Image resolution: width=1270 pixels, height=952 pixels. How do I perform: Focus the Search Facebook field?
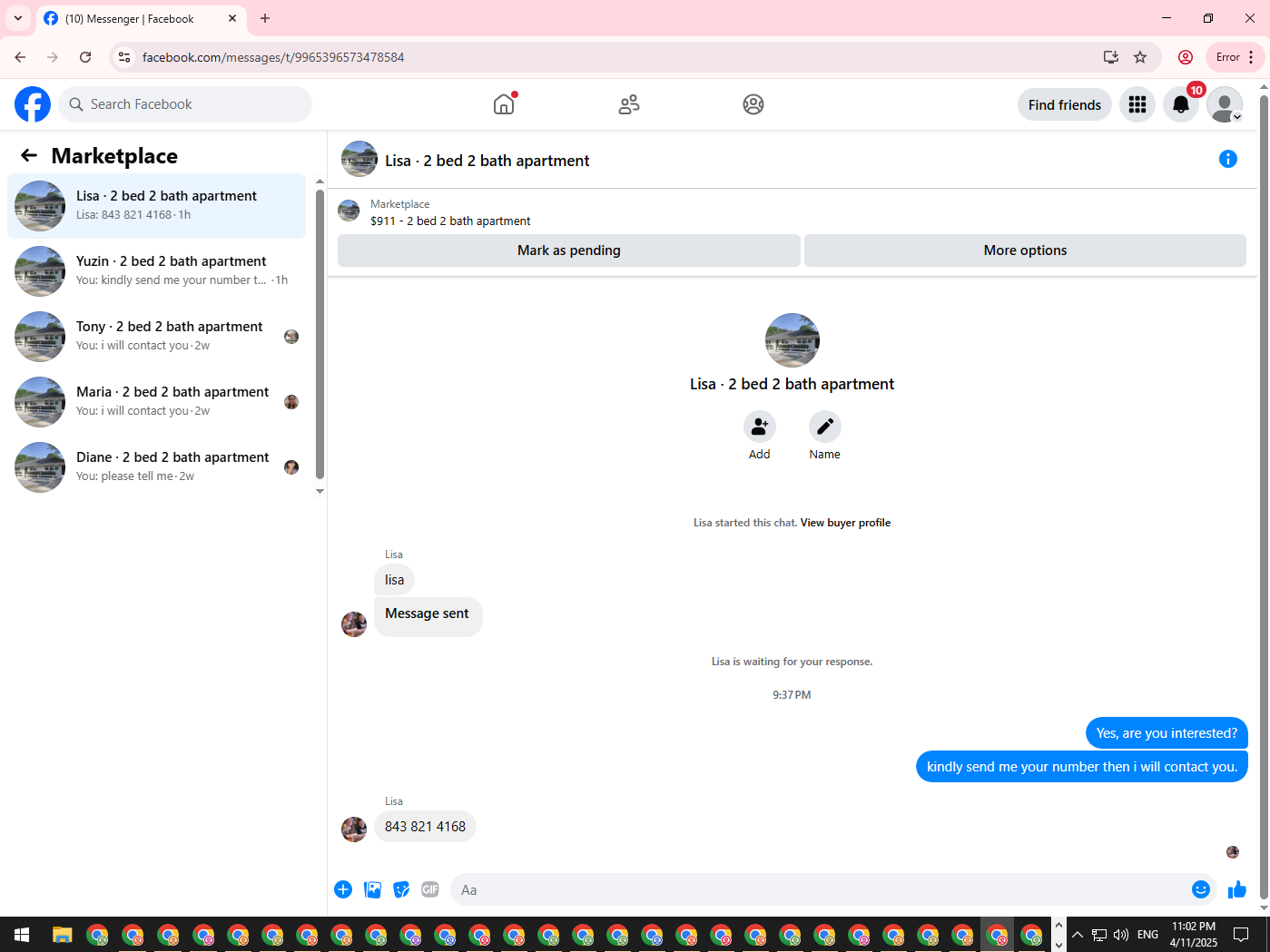click(x=185, y=104)
